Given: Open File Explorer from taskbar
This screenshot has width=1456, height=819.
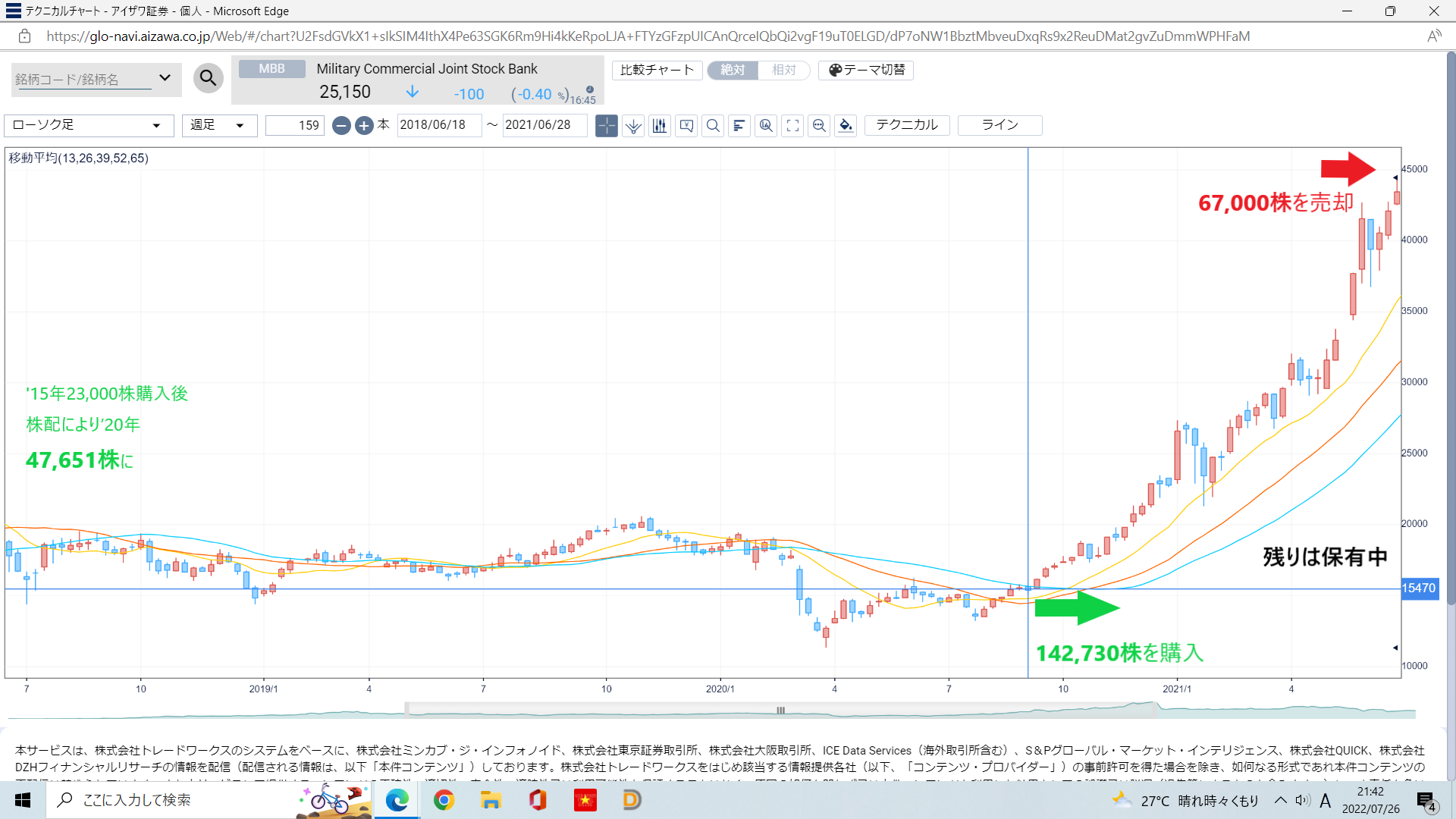Looking at the screenshot, I should pos(491,800).
